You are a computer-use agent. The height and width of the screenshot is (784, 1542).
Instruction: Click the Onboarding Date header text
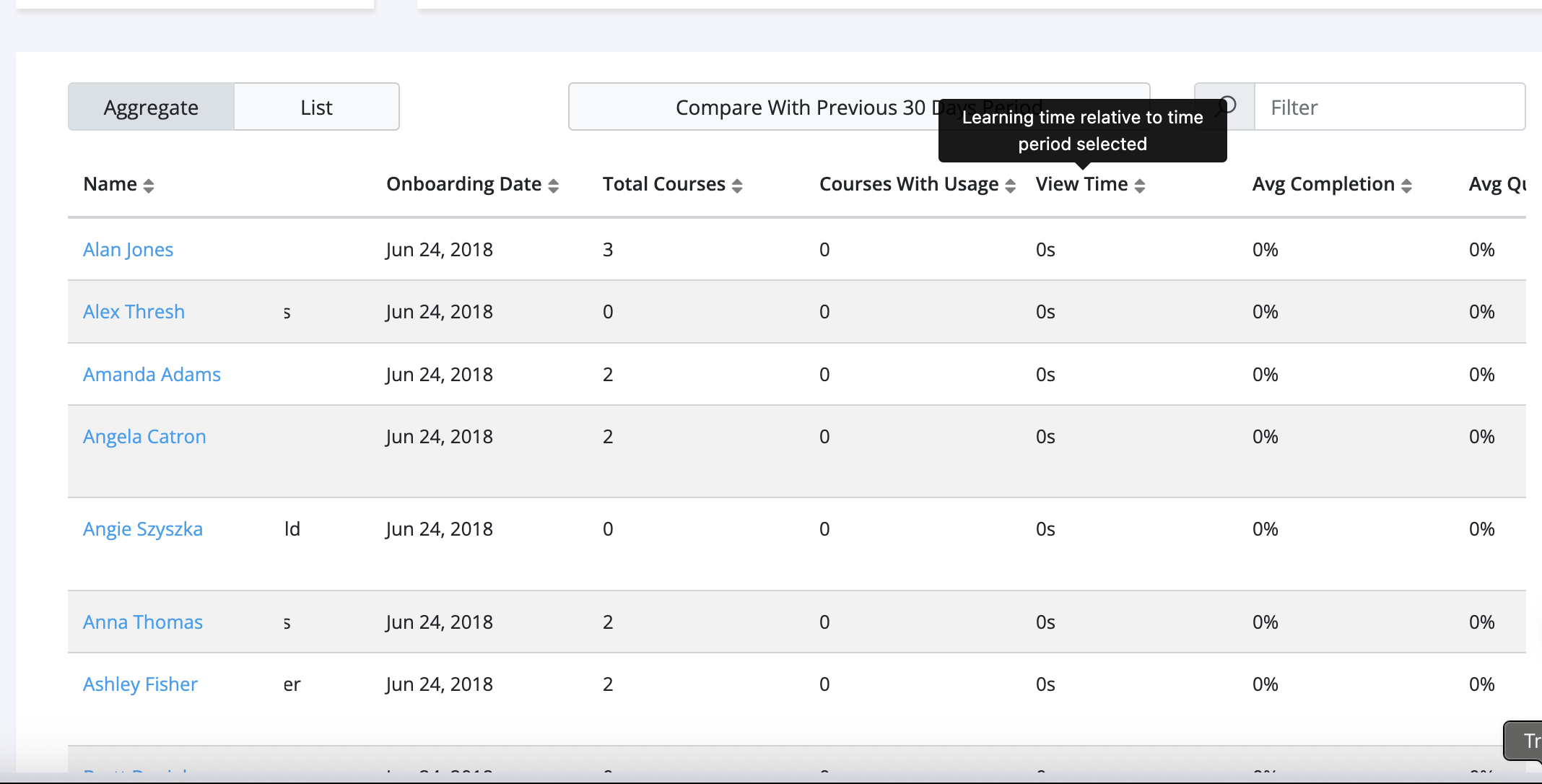(463, 184)
